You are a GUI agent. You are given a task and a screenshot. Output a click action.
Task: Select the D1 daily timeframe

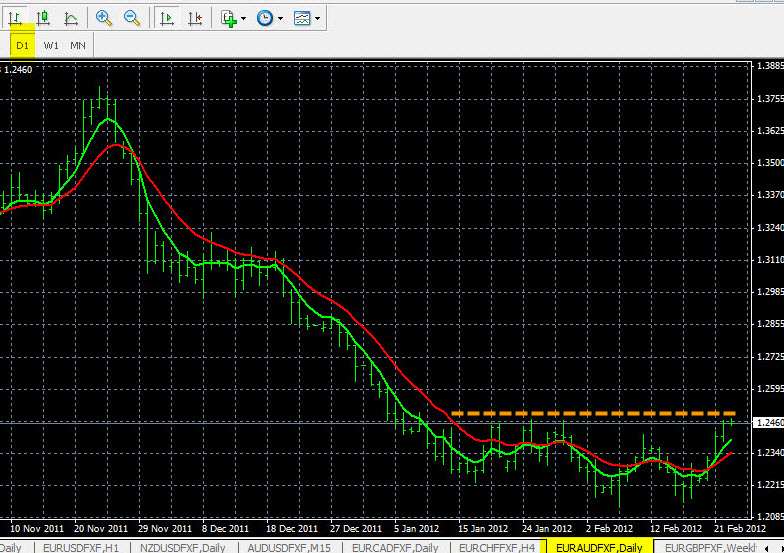point(22,45)
